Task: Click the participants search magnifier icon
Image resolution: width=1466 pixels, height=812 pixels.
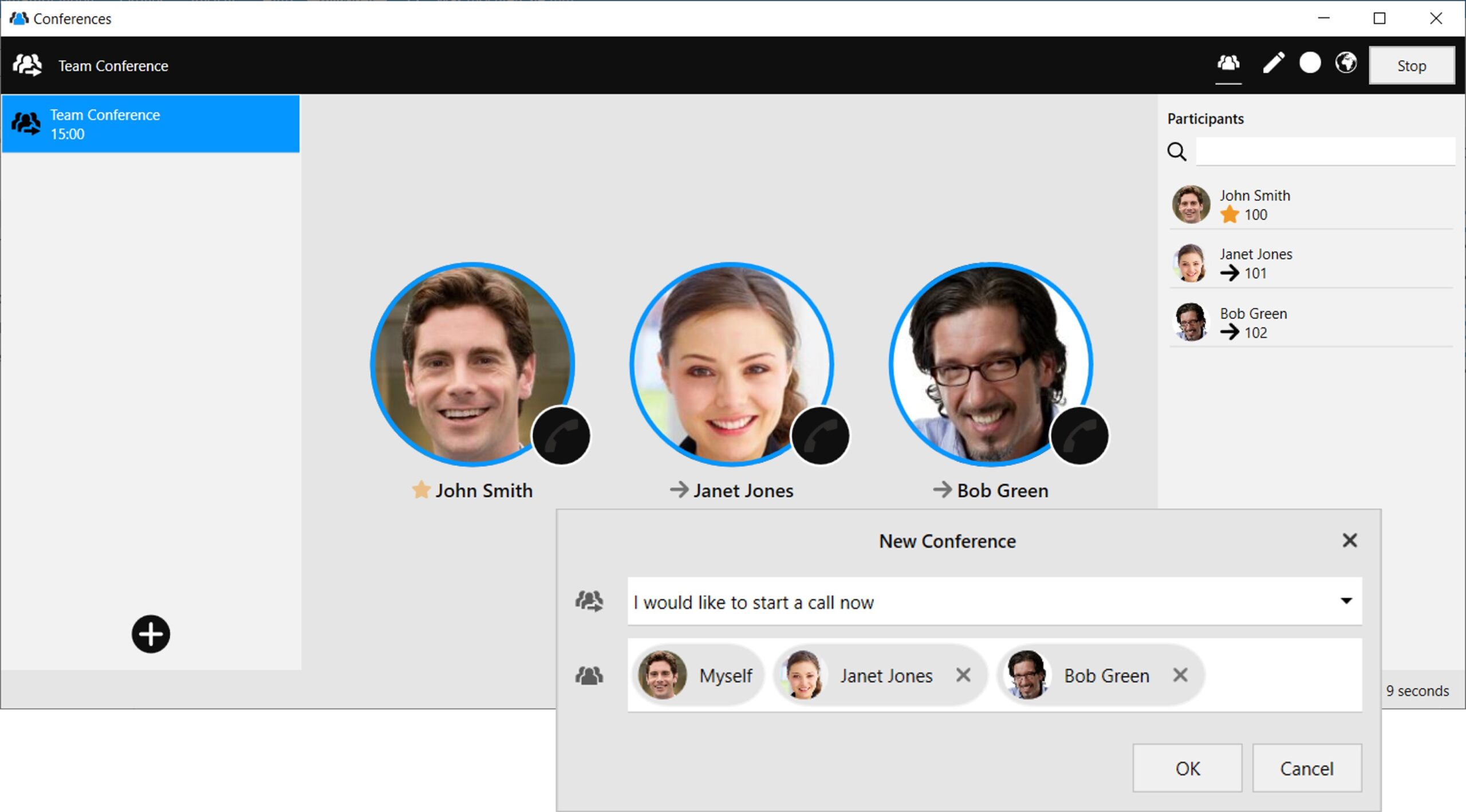Action: pos(1177,152)
